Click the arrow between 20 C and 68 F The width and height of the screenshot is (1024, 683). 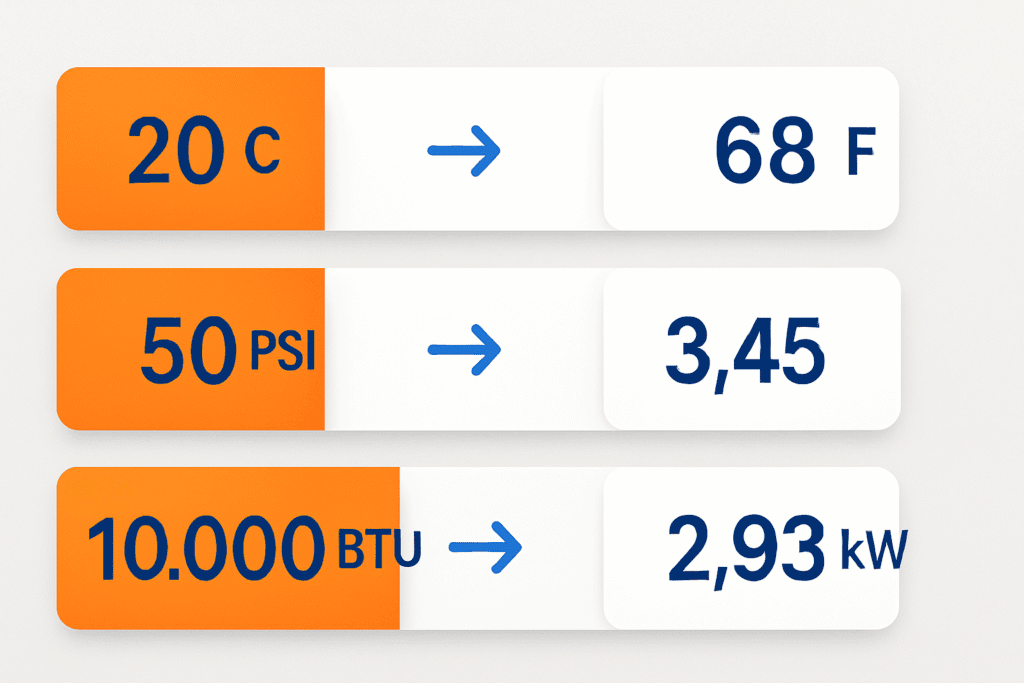(464, 151)
